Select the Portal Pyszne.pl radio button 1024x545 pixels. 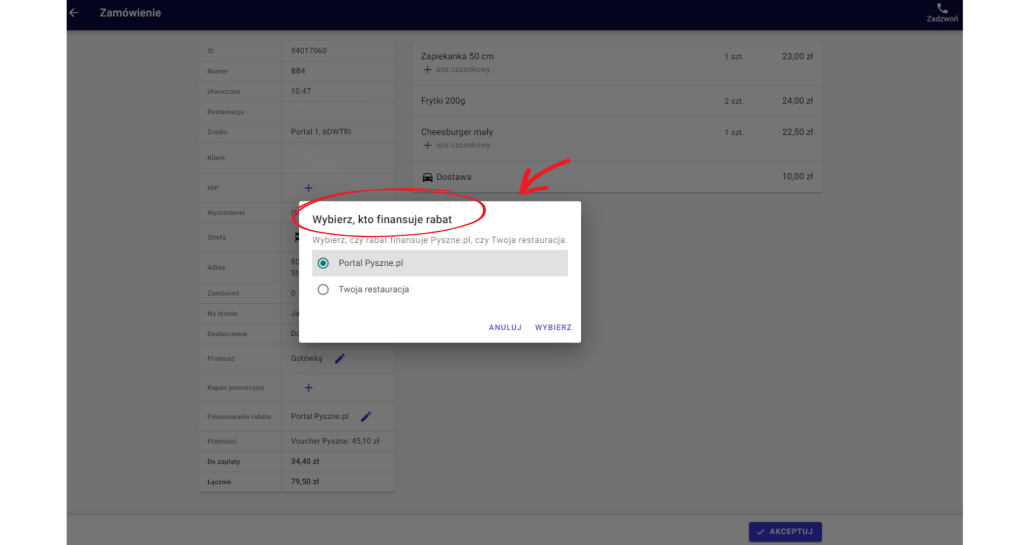pos(323,263)
